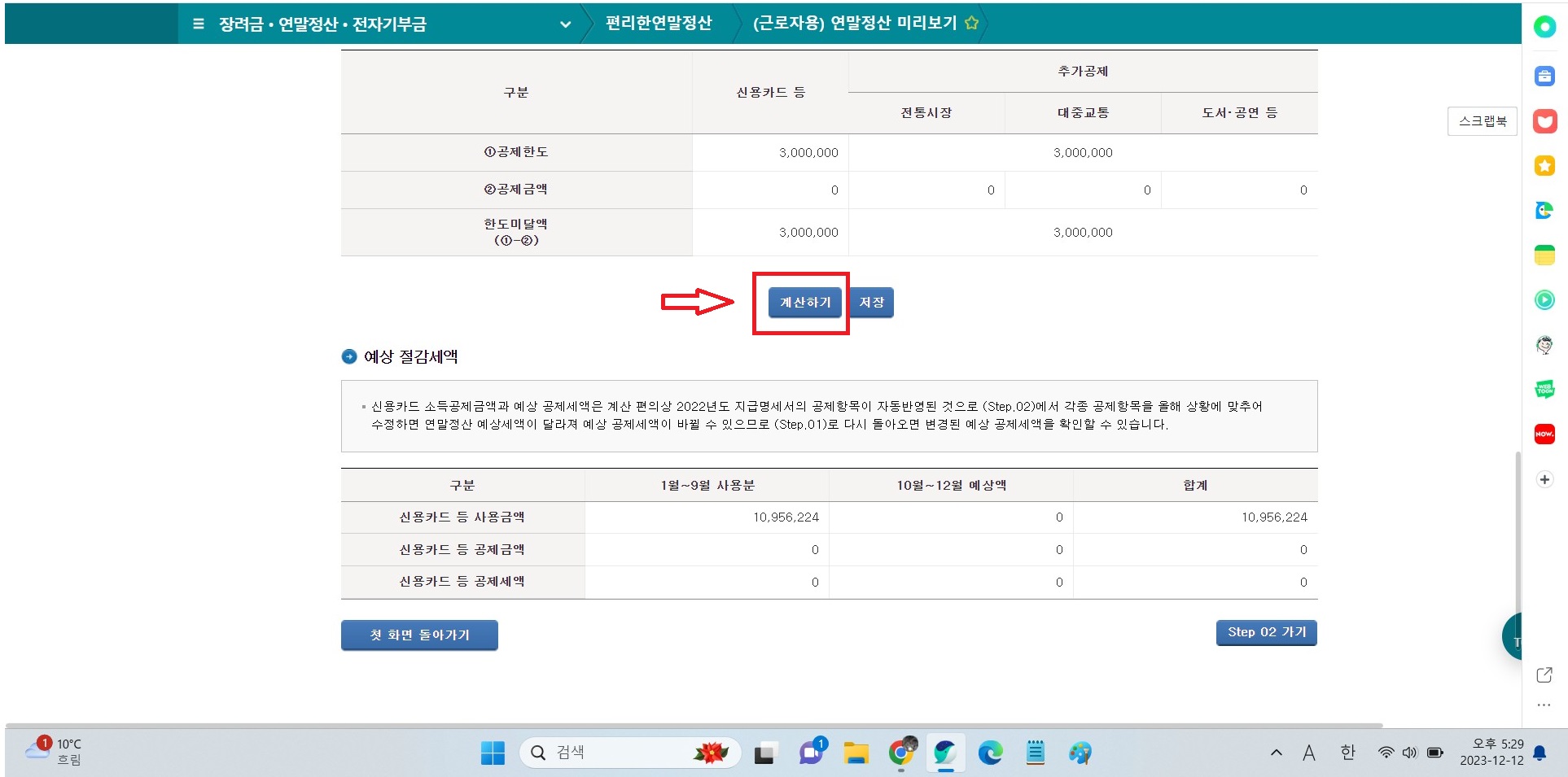Open the bookmarks star icon in the sidebar
This screenshot has width=1568, height=777.
click(x=1544, y=165)
